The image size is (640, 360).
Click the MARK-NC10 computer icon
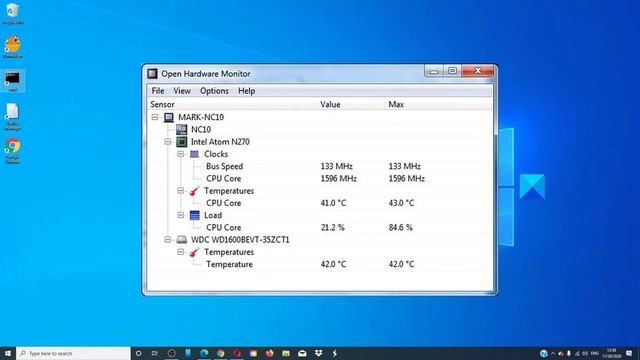169,117
